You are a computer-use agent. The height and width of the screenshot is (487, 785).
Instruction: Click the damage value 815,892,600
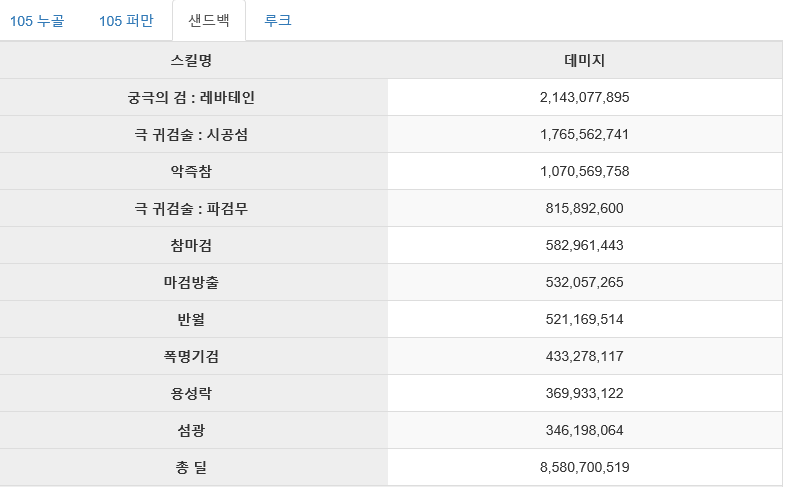(584, 208)
